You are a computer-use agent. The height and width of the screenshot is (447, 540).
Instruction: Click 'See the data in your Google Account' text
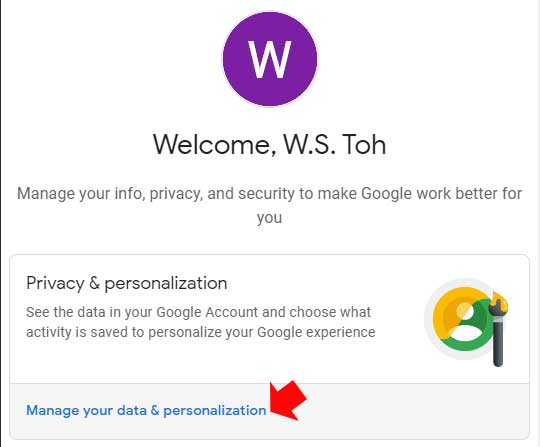click(x=142, y=312)
